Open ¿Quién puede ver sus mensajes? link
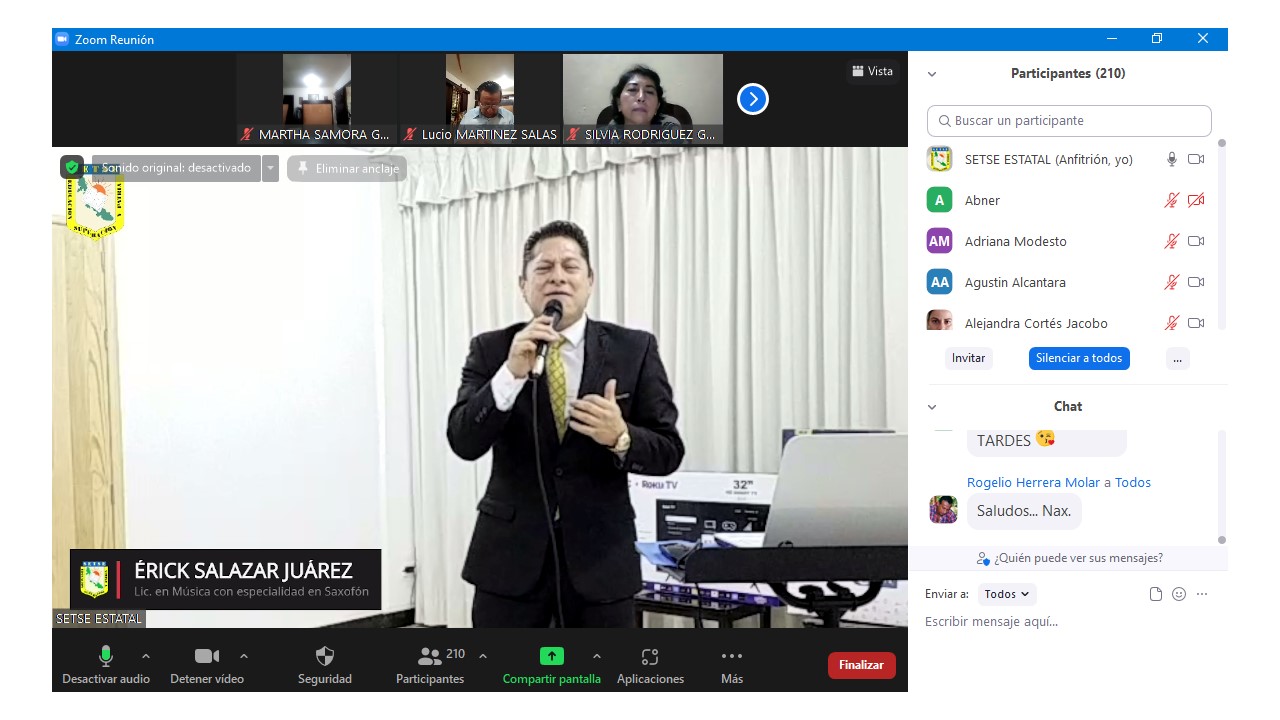Screen dimensions: 1280x720 (1070, 558)
